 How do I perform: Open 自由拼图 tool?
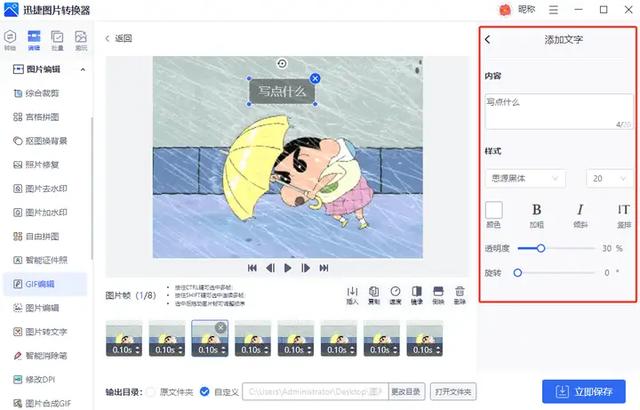pos(37,236)
